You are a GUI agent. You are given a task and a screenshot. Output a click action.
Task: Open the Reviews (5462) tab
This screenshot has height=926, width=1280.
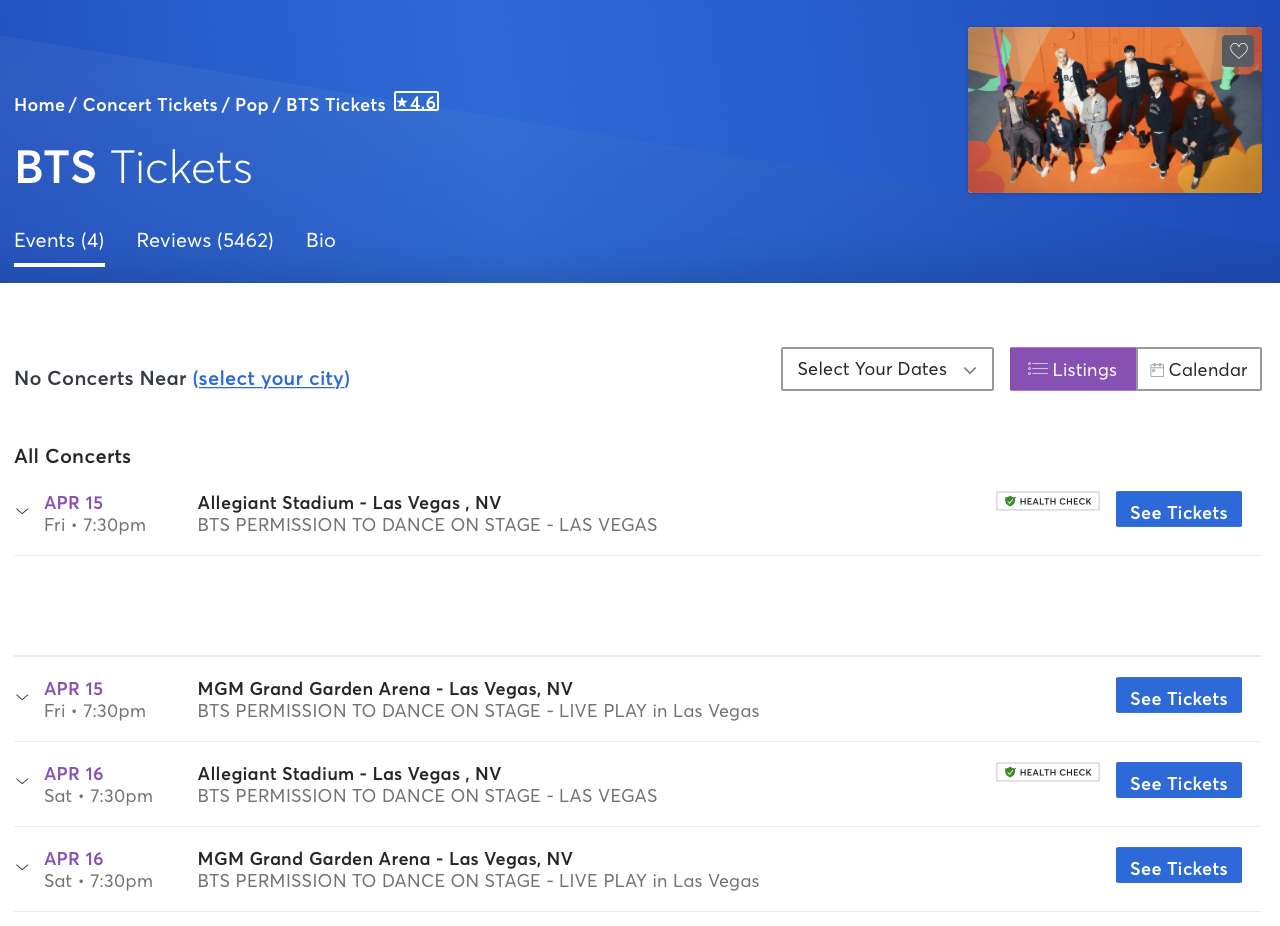pos(205,240)
